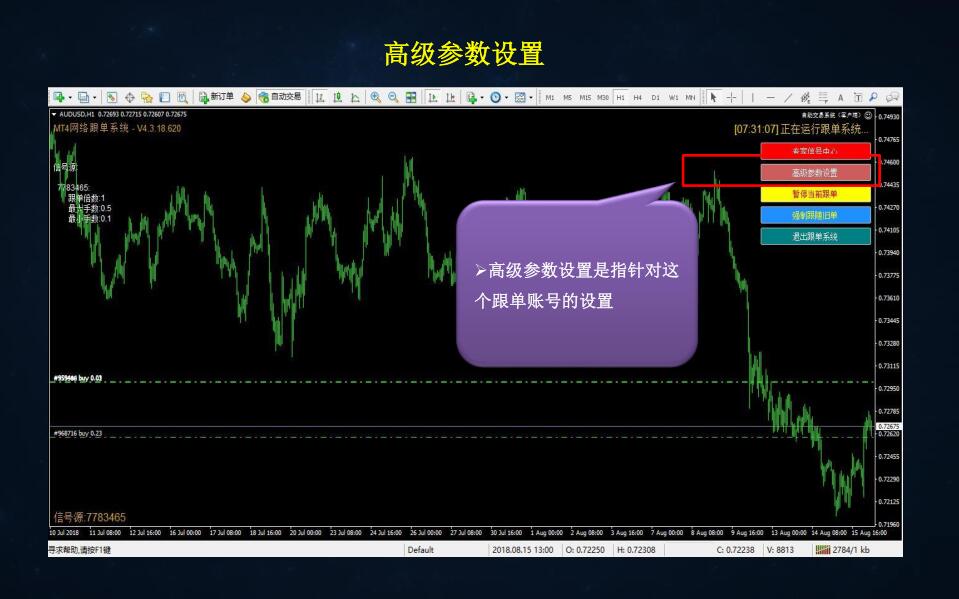Select the crosshair cursor tool
This screenshot has width=959, height=599.
(732, 97)
